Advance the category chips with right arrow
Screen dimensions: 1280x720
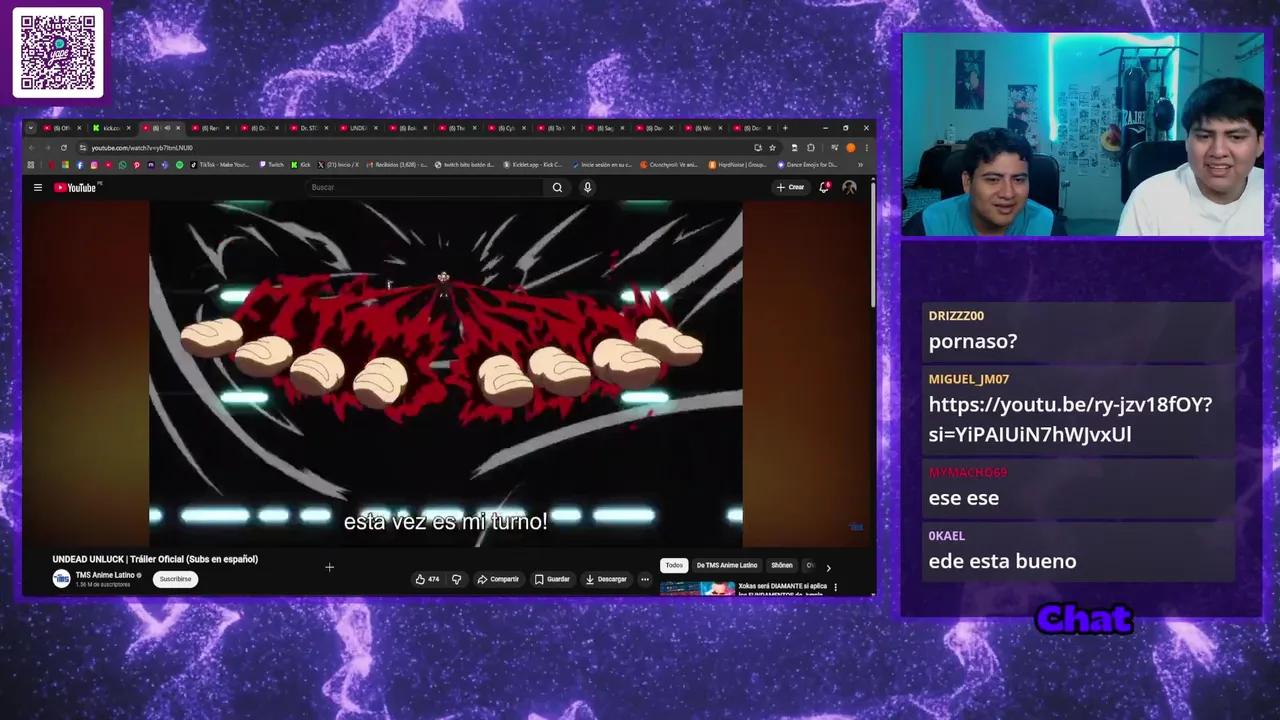click(828, 567)
